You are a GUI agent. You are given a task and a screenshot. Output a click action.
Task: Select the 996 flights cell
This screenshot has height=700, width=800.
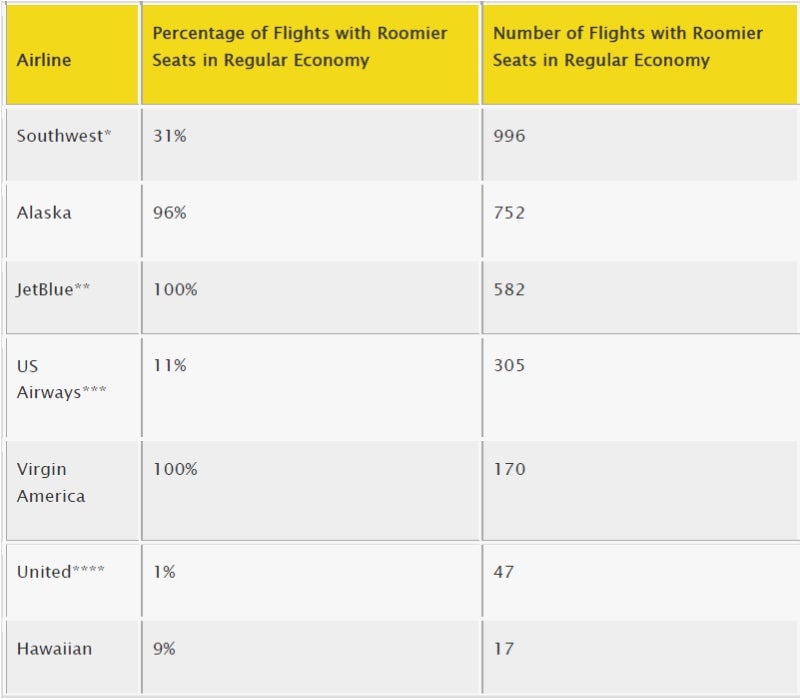click(640, 144)
